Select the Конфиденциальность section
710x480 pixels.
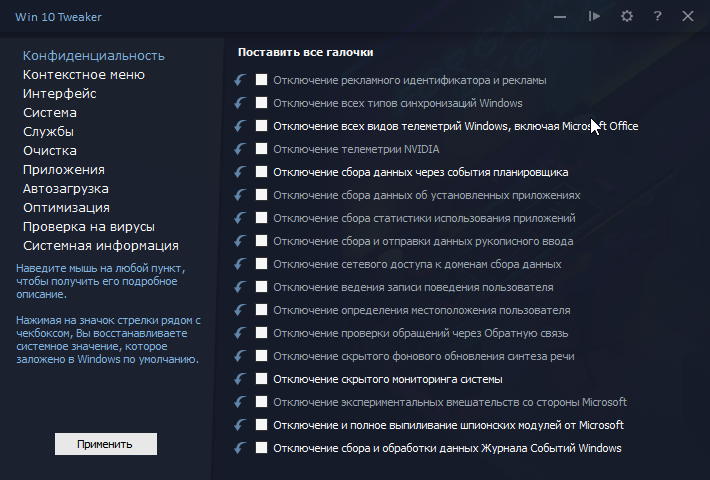[x=94, y=56]
